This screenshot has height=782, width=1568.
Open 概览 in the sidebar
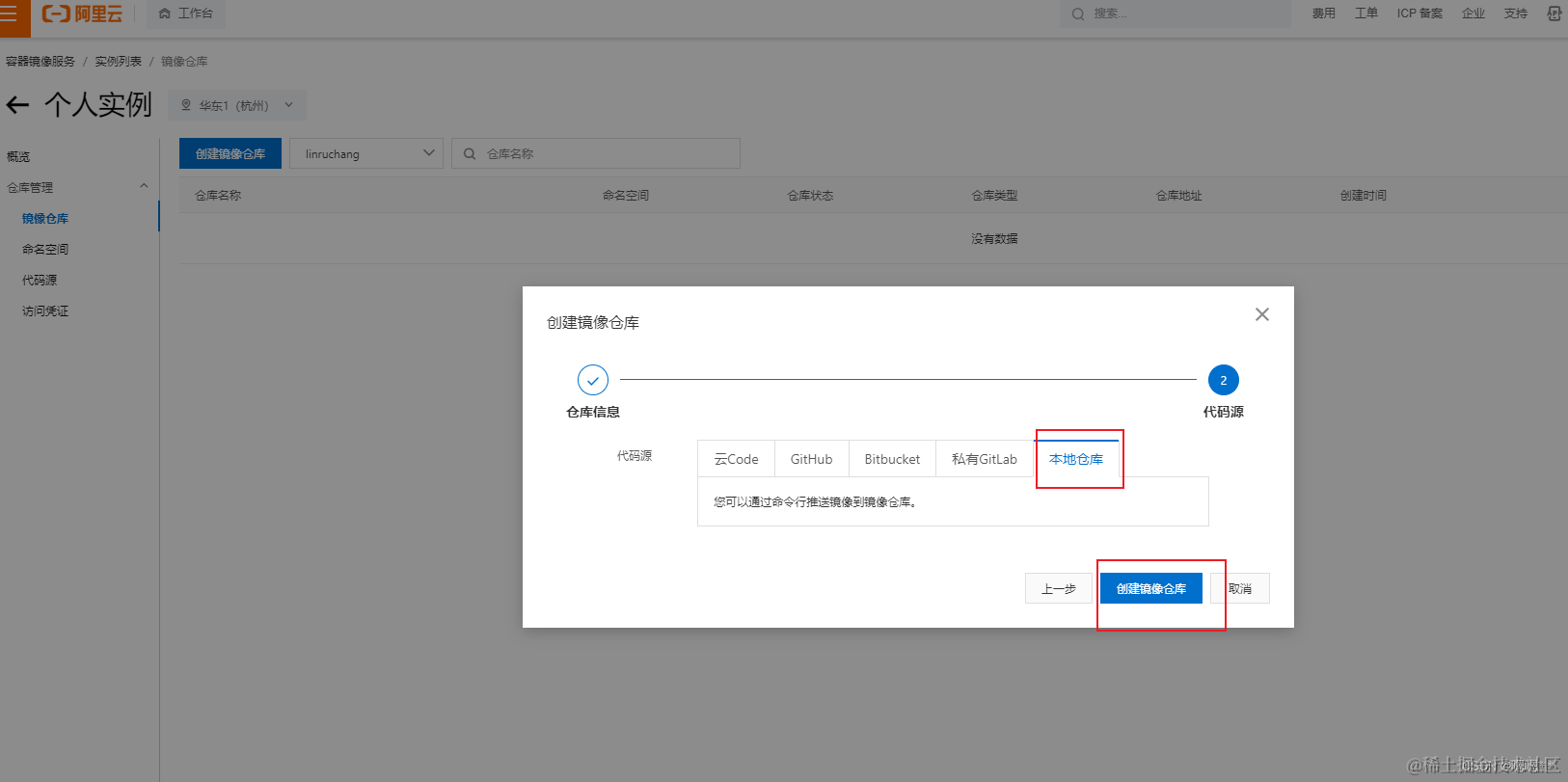[18, 156]
